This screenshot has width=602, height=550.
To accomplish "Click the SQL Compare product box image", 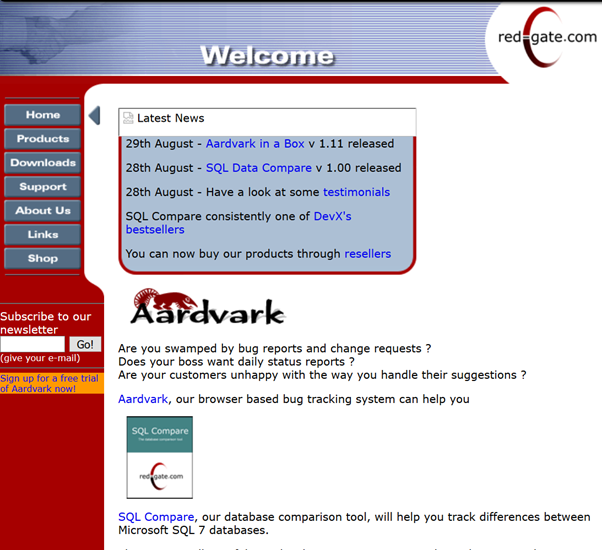I will click(x=160, y=457).
